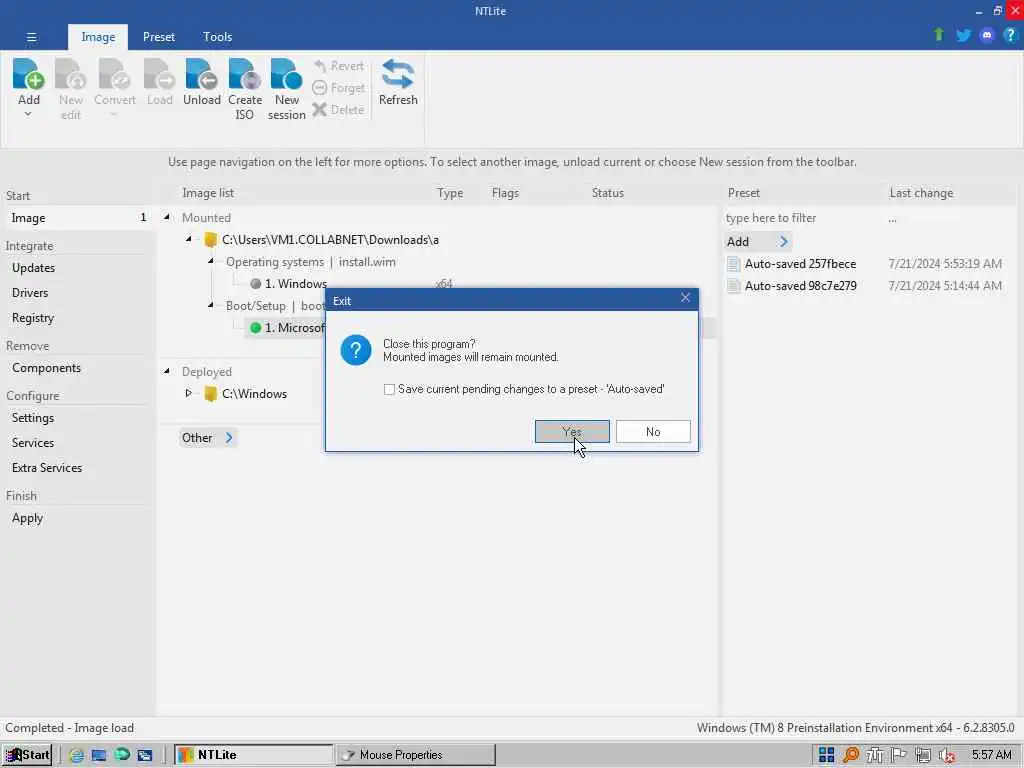The width and height of the screenshot is (1024, 768).
Task: Switch to the Tools ribbon tab
Action: (217, 37)
